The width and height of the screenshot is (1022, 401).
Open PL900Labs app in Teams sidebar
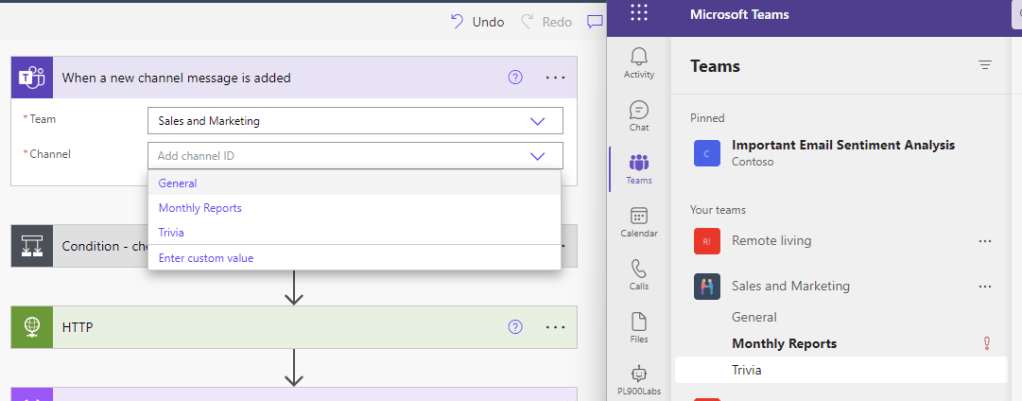[x=639, y=380]
